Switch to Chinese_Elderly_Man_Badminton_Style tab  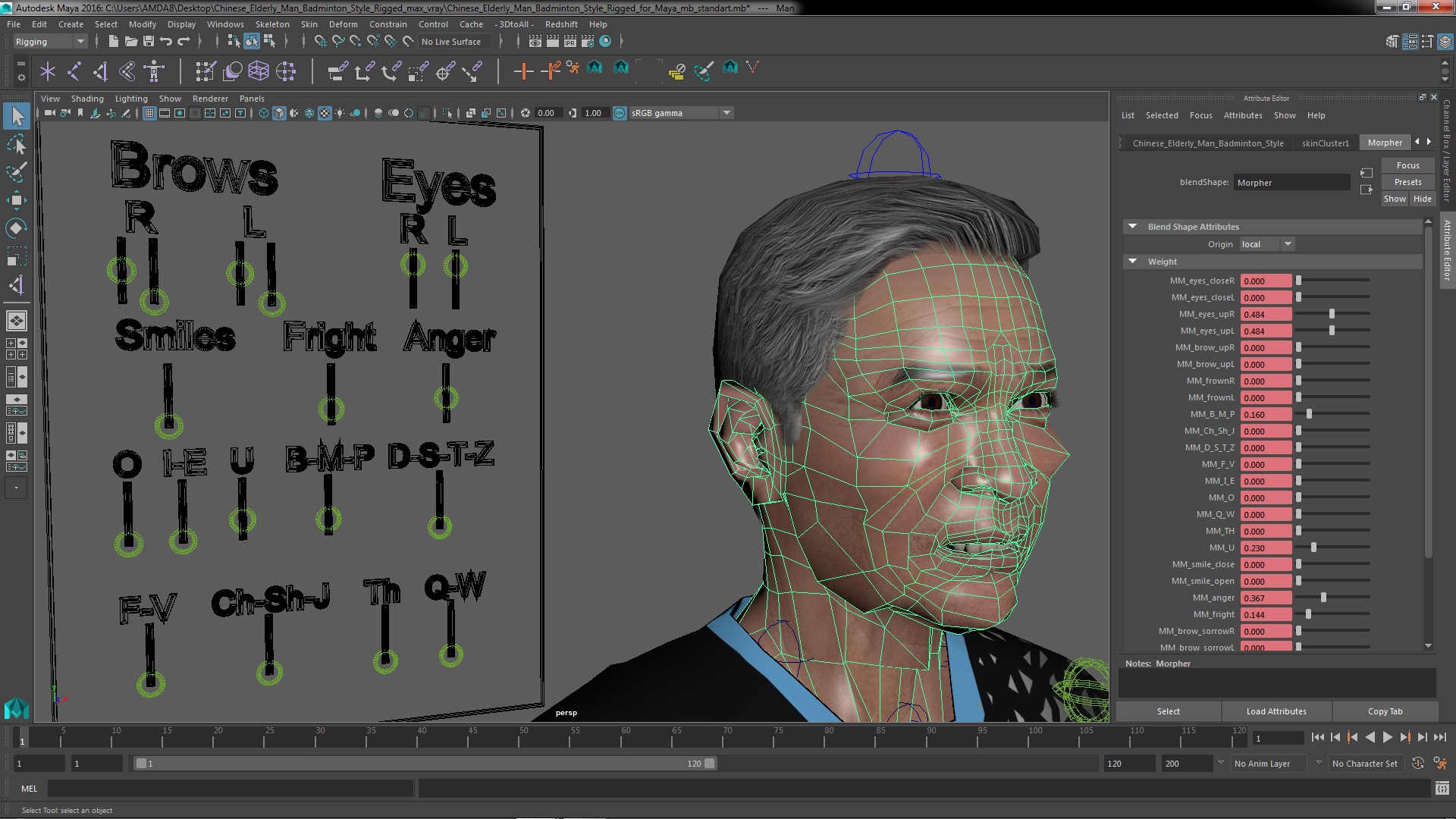(1208, 143)
